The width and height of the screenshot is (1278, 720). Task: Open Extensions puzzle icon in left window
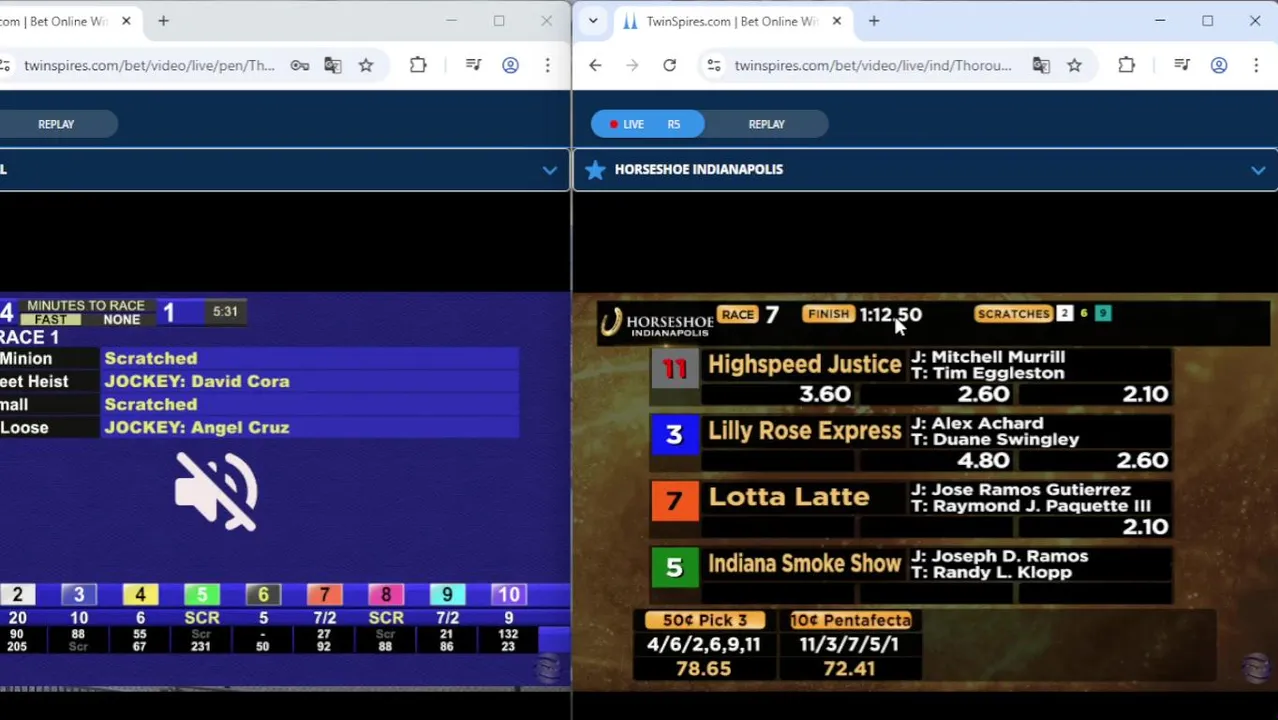pos(418,65)
